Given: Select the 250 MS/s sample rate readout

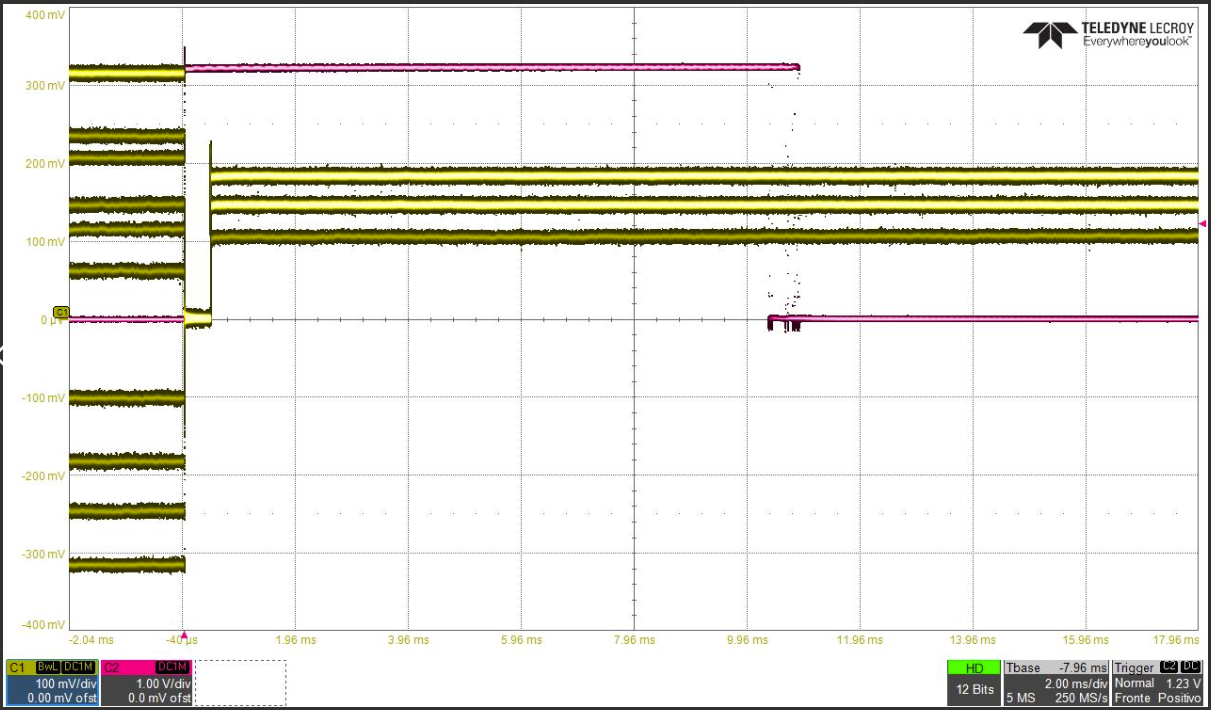Looking at the screenshot, I should click(x=1081, y=697).
